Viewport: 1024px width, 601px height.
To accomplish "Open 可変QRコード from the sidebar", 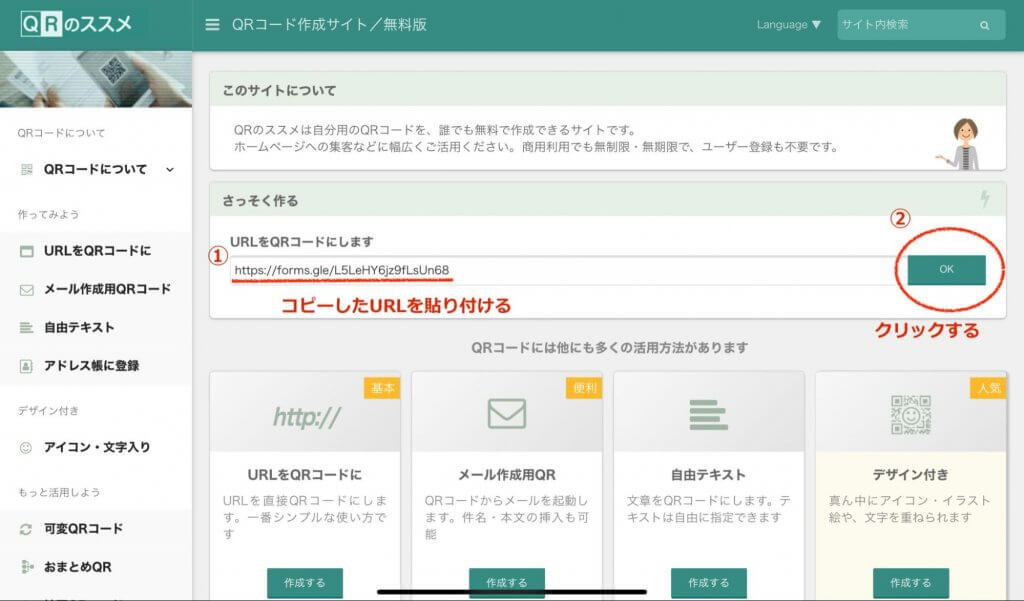I will [x=82, y=528].
